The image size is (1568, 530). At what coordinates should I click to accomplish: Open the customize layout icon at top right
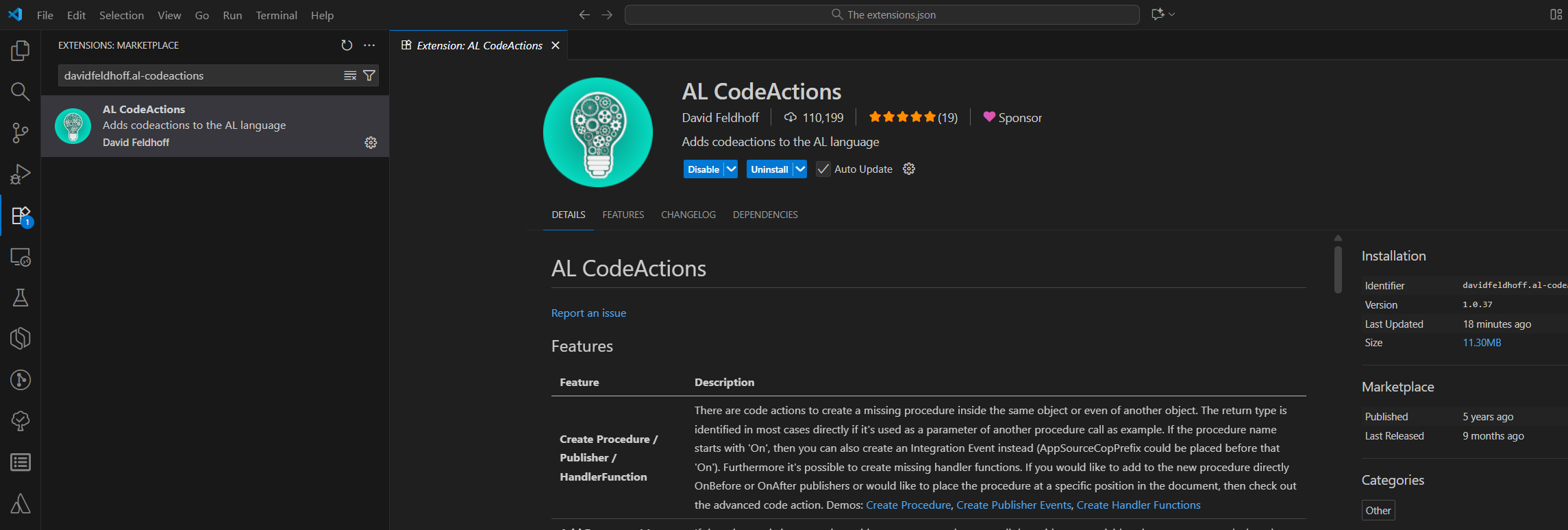tap(1556, 14)
